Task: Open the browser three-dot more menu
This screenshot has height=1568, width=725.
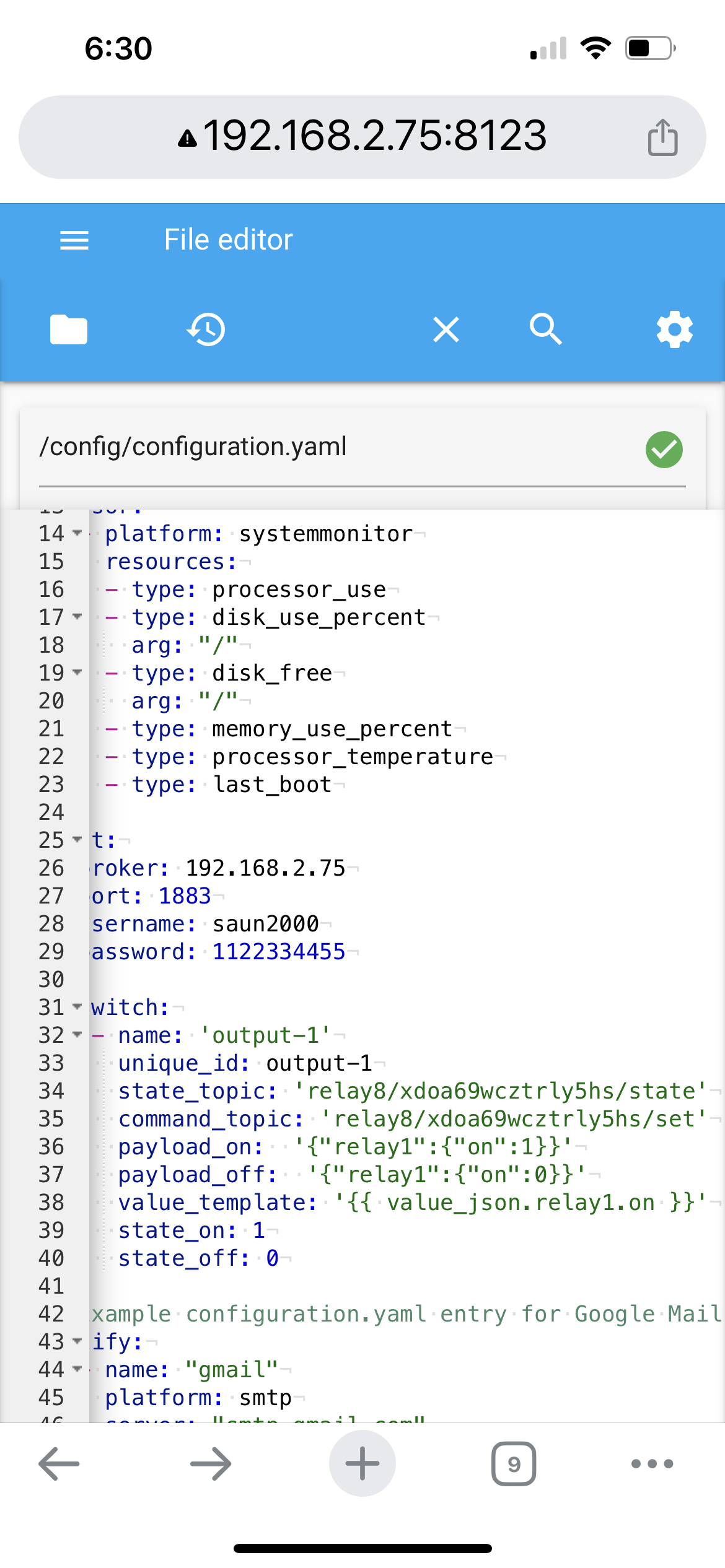Action: pos(652,1464)
